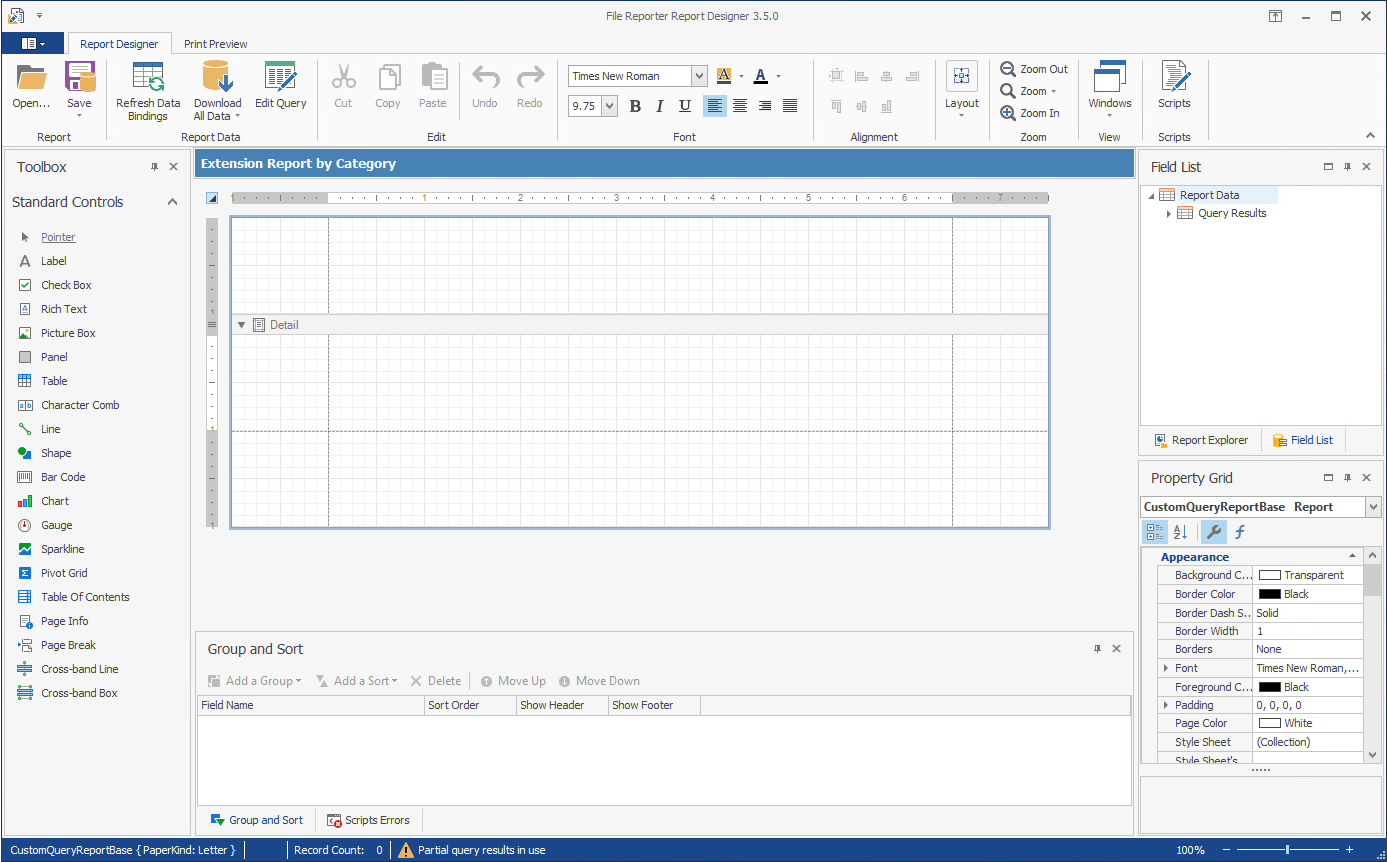Toggle italic font formatting
The width and height of the screenshot is (1387, 862).
pyautogui.click(x=660, y=106)
